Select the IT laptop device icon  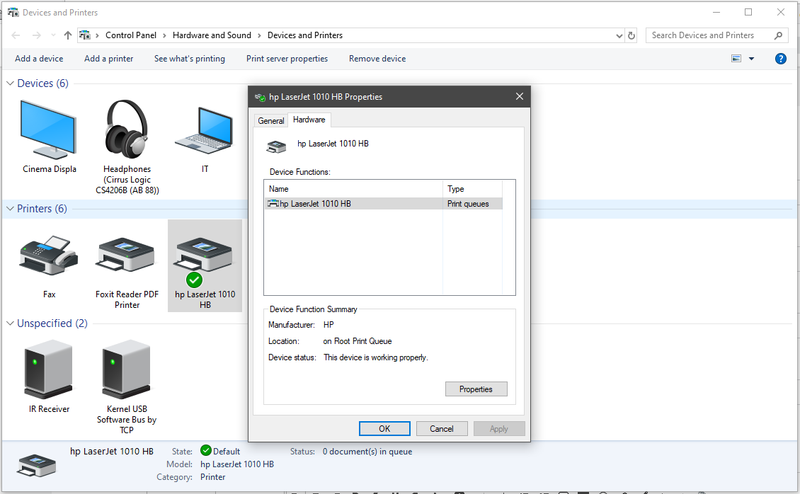205,131
